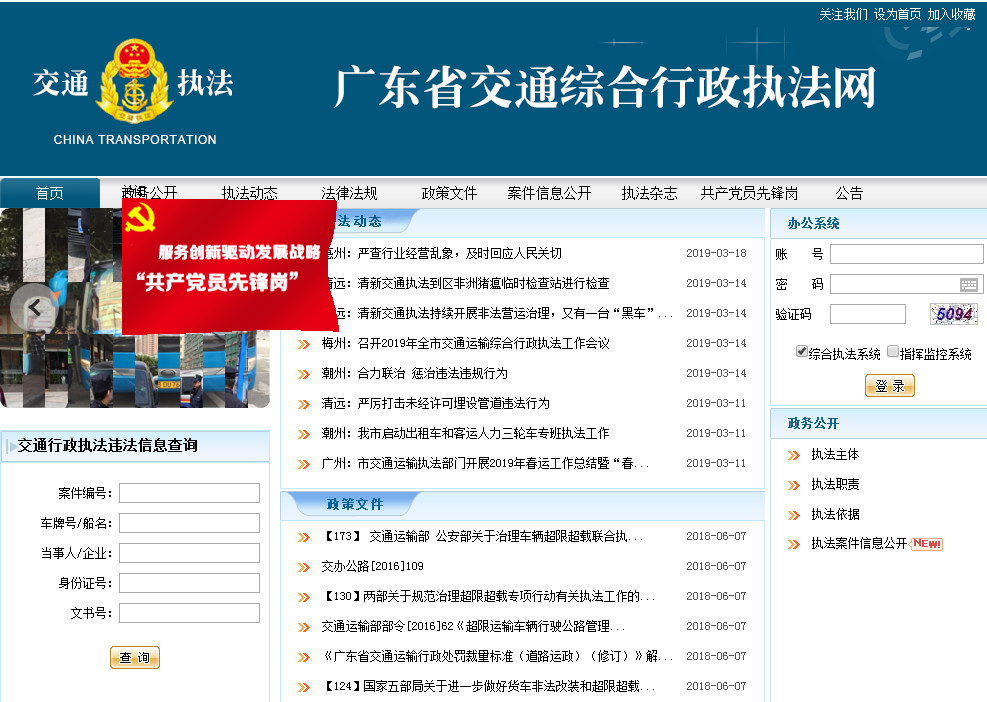The image size is (987, 702).
Task: Click date 2019-03-18 in news list
Action: [716, 253]
